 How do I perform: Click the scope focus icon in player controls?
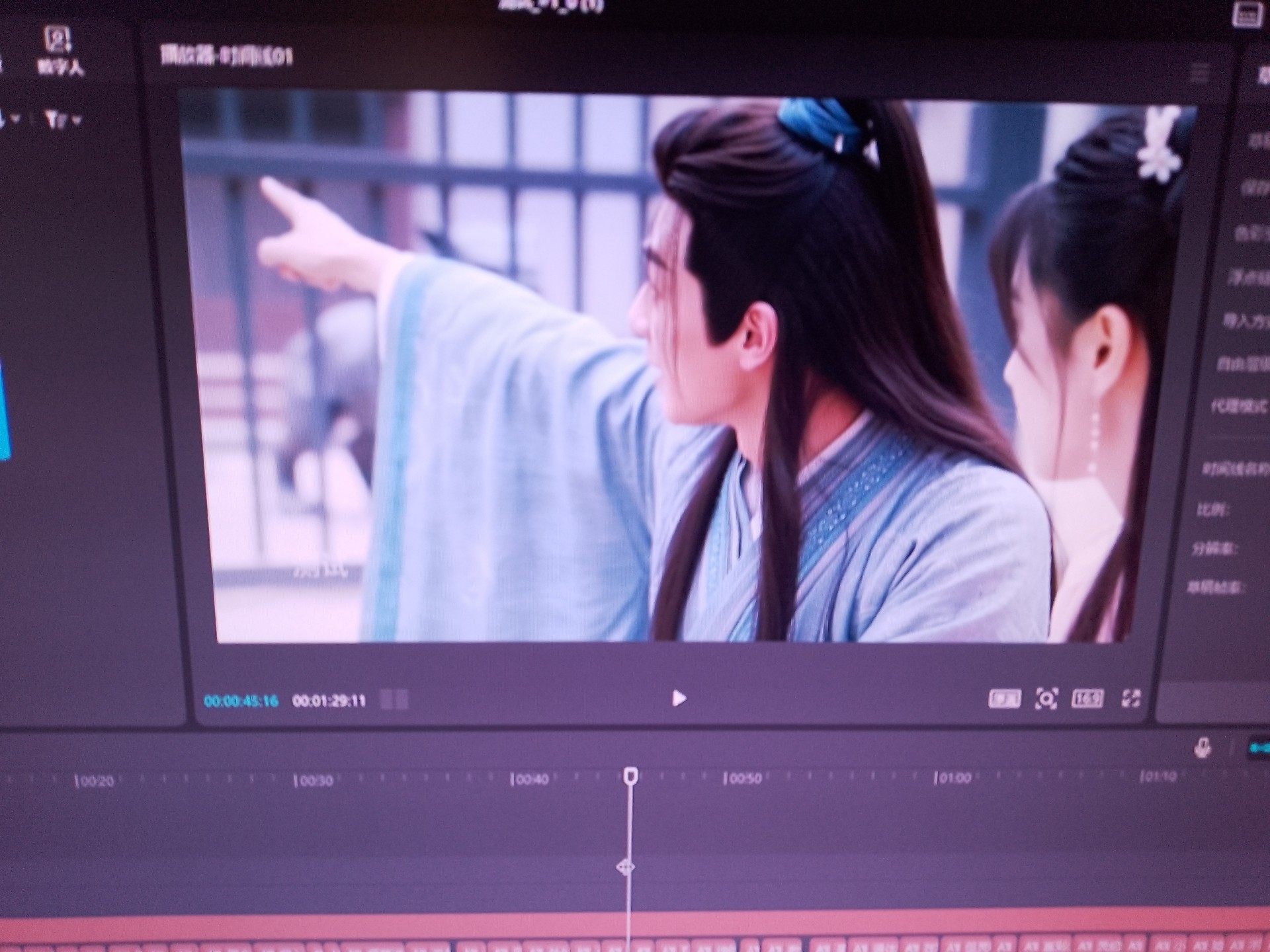click(1046, 699)
